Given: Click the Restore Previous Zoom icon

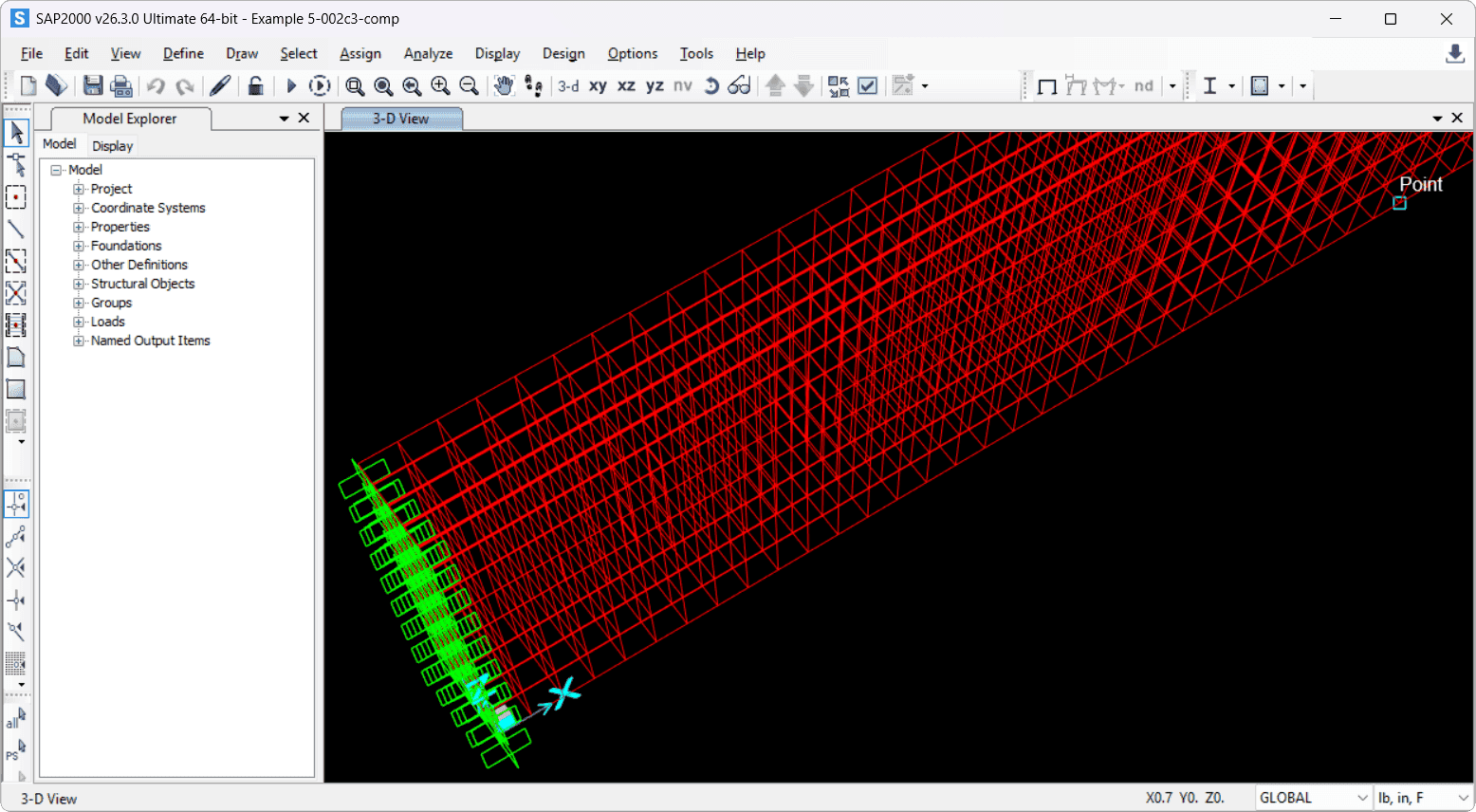Looking at the screenshot, I should (412, 86).
